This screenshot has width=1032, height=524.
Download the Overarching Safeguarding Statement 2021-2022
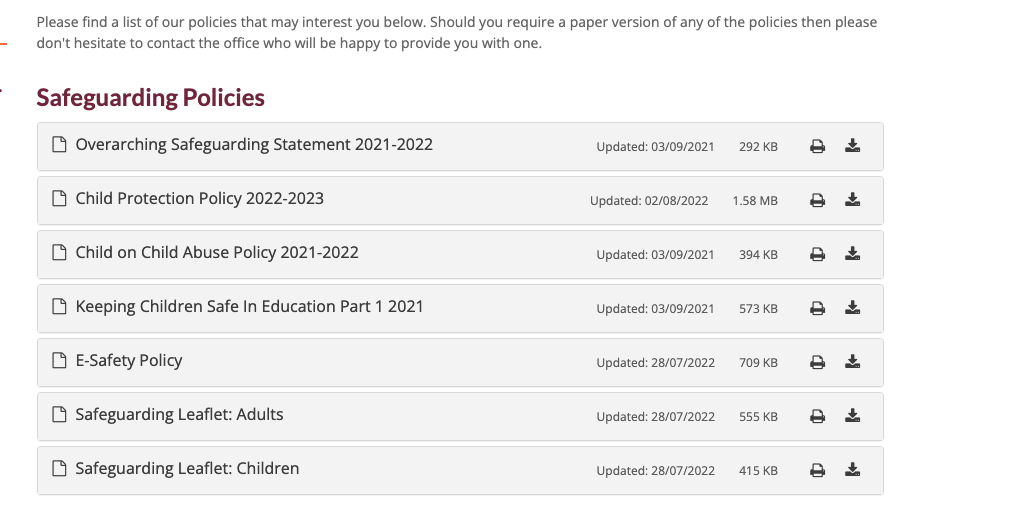tap(852, 145)
